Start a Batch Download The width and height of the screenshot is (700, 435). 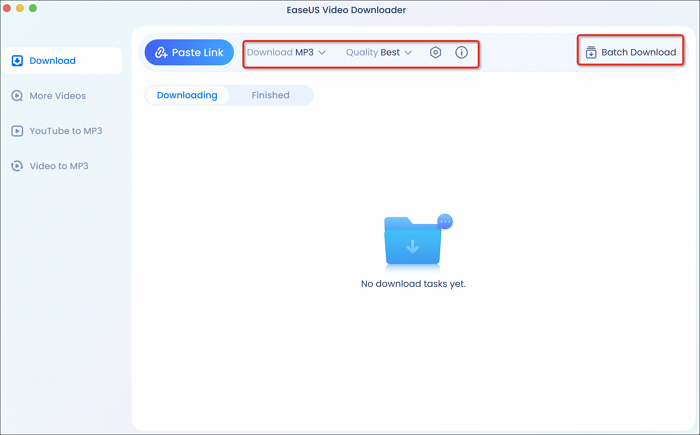pos(630,52)
